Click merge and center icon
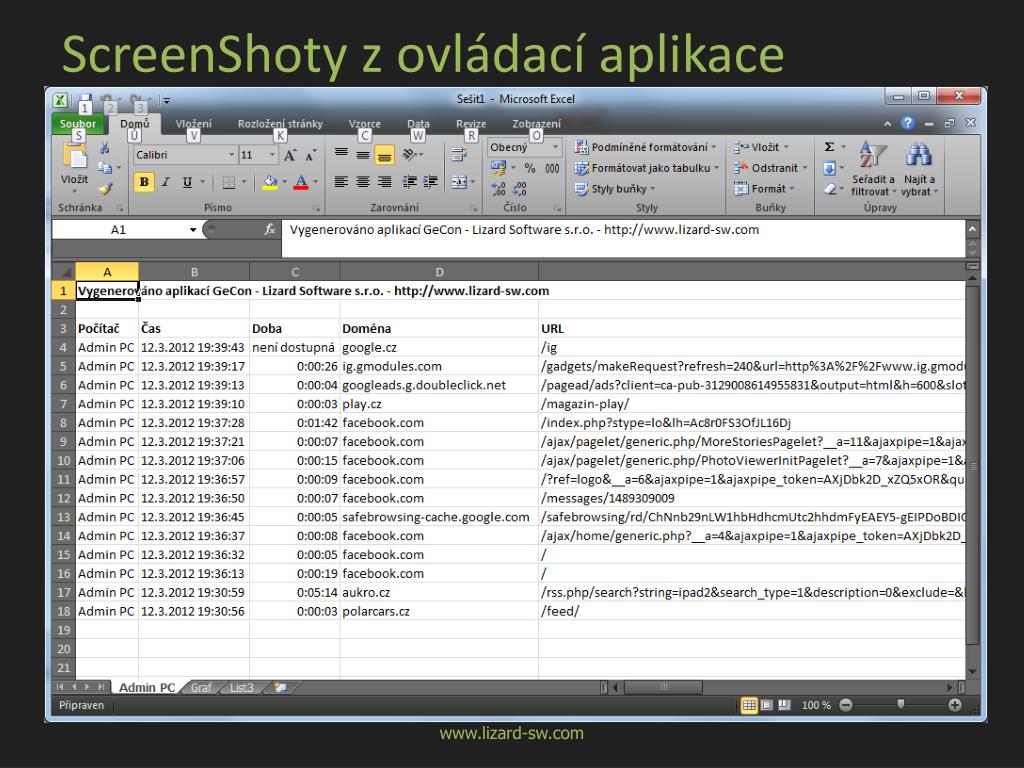 (459, 182)
